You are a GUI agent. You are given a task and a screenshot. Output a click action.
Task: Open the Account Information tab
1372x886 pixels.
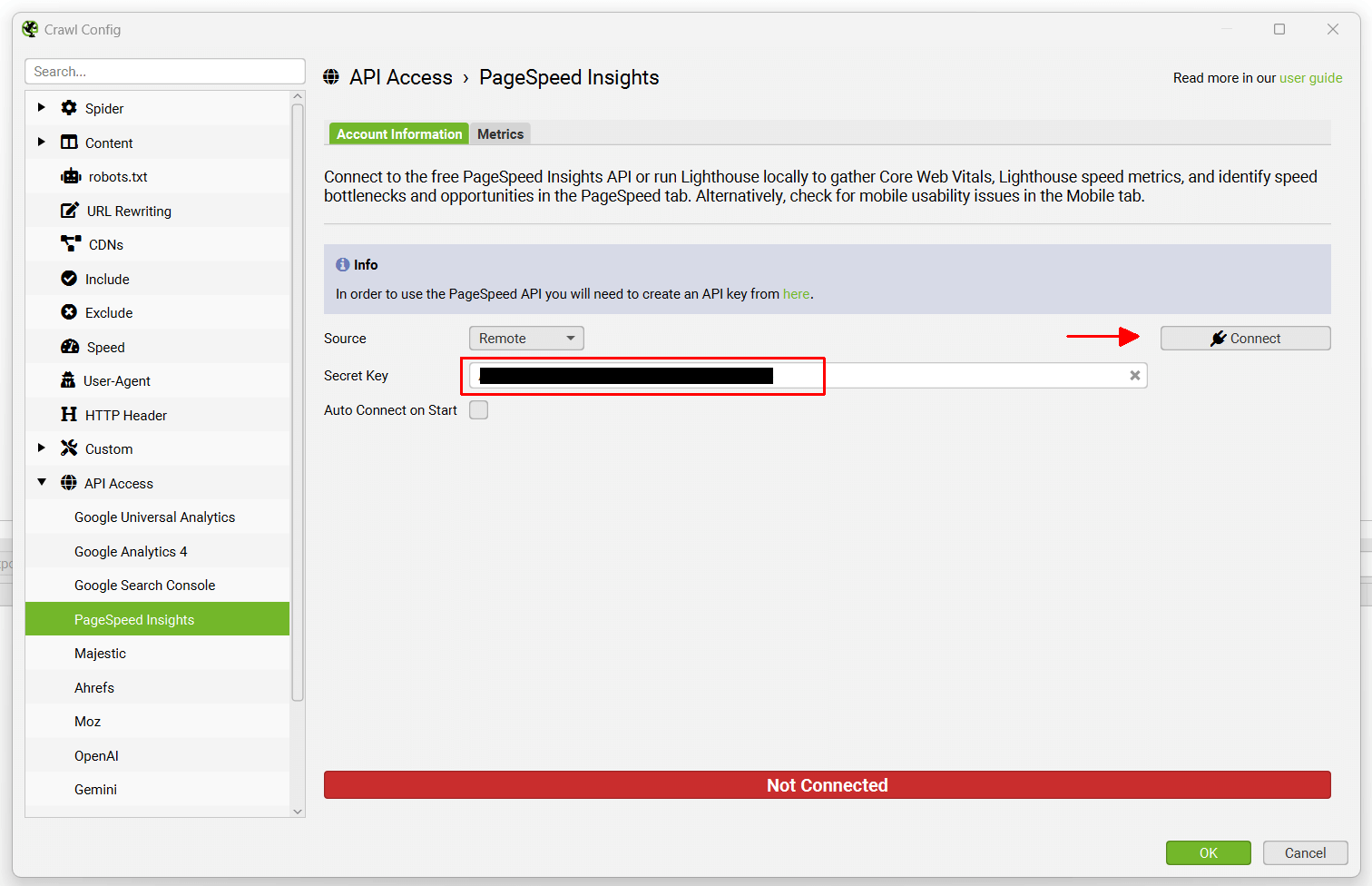(x=397, y=133)
